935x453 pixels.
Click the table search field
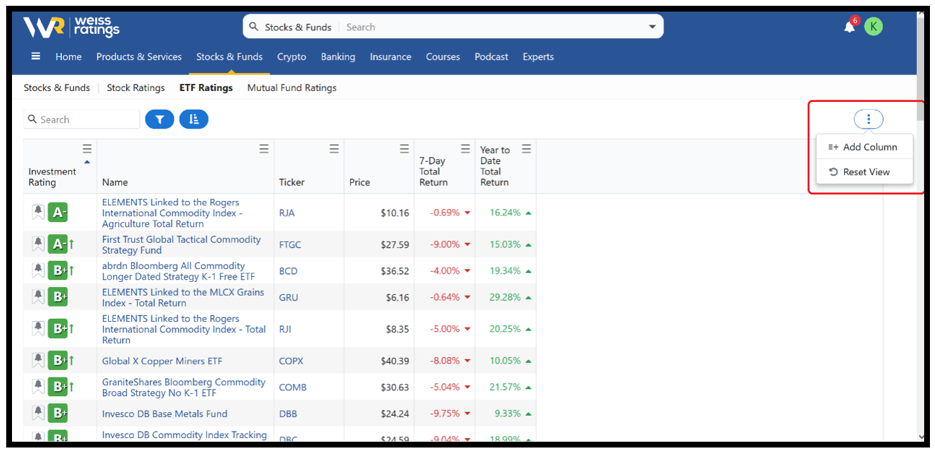(82, 119)
